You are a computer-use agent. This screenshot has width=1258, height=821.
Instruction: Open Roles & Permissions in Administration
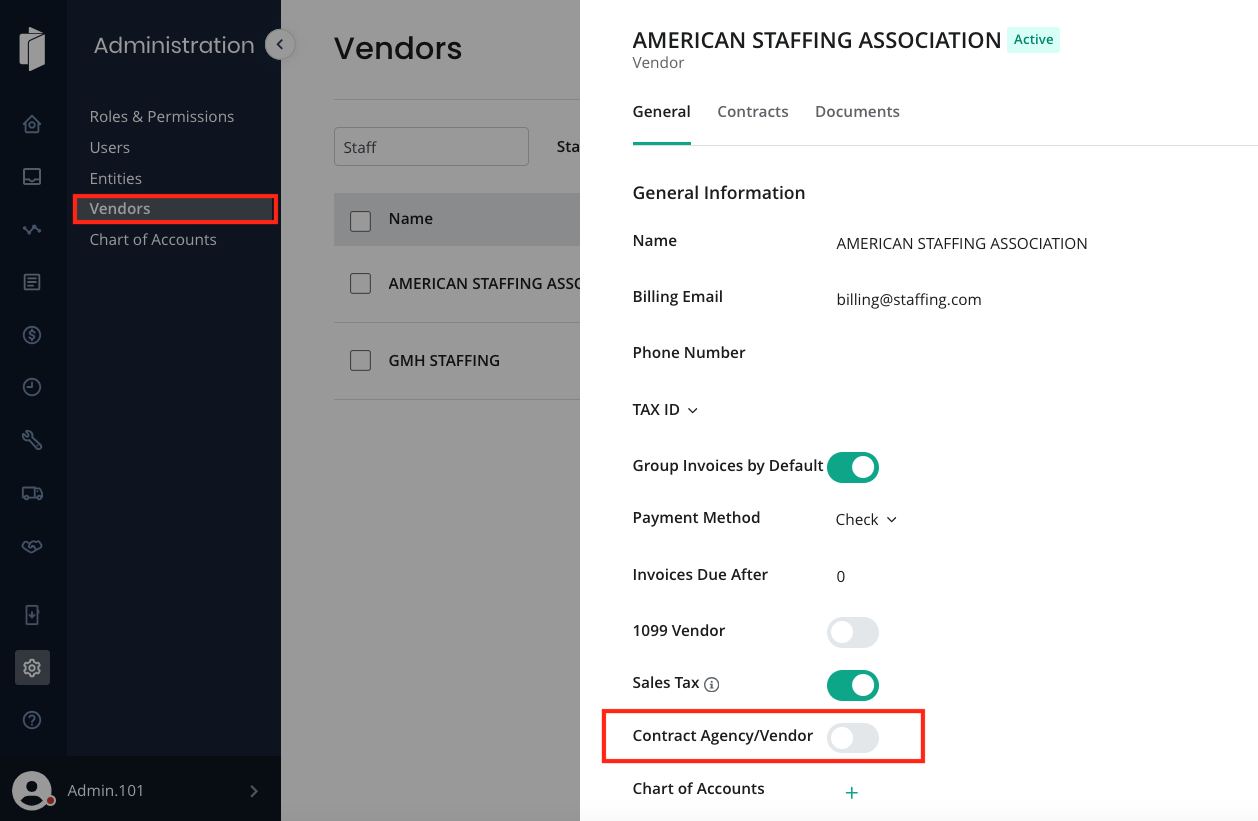(162, 117)
